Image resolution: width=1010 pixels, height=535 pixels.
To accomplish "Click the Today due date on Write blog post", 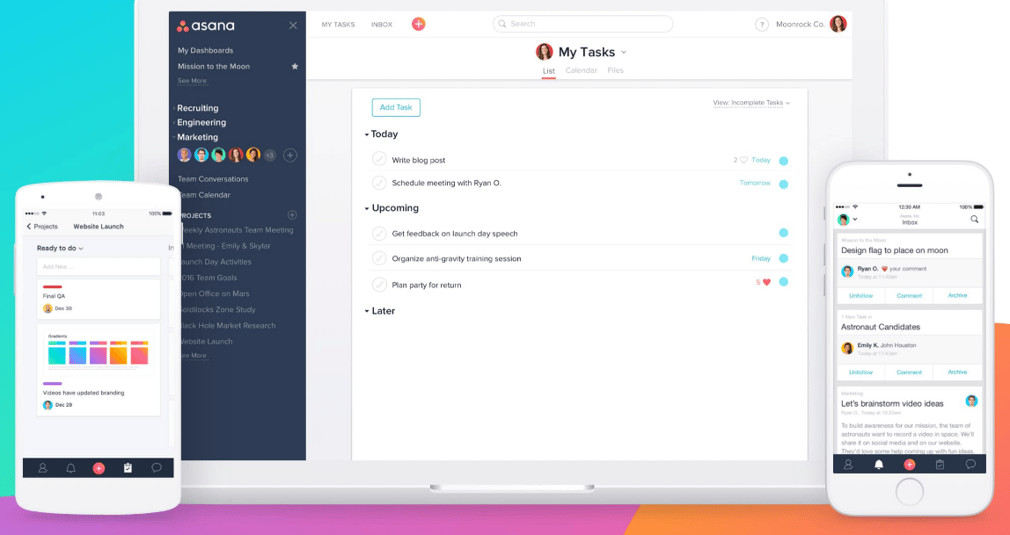I will click(761, 160).
